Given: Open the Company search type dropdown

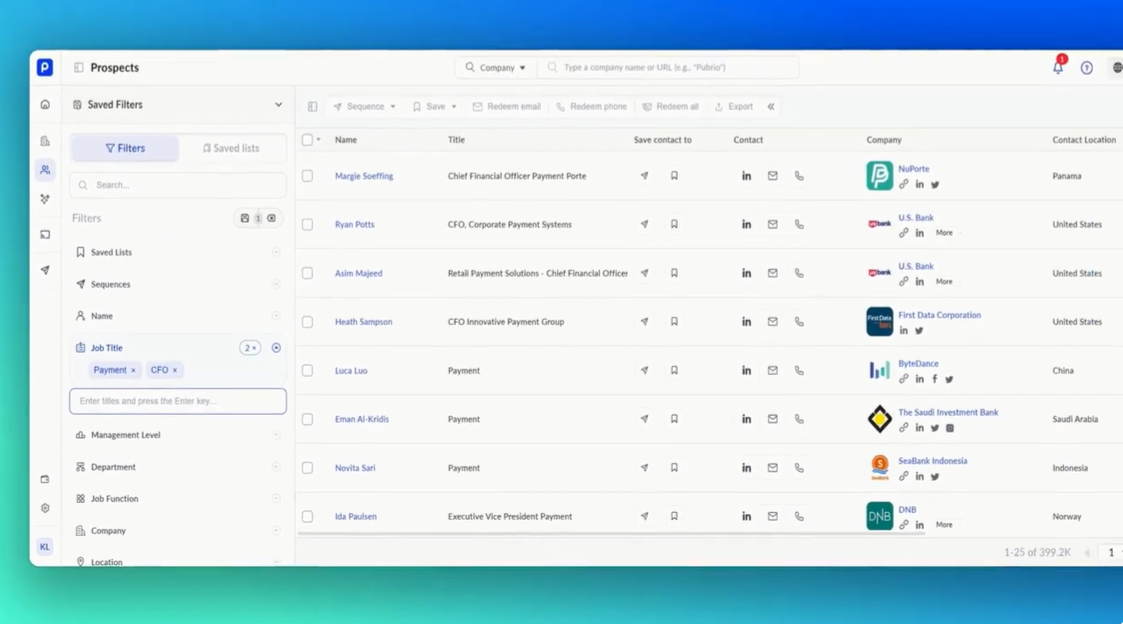Looking at the screenshot, I should tap(495, 68).
